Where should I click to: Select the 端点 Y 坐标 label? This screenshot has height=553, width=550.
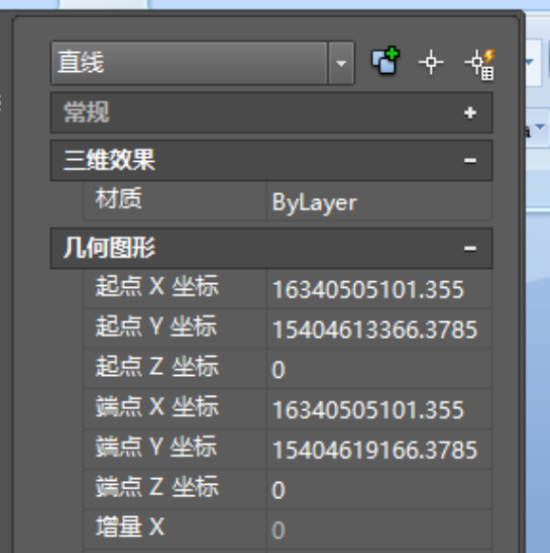tap(156, 446)
